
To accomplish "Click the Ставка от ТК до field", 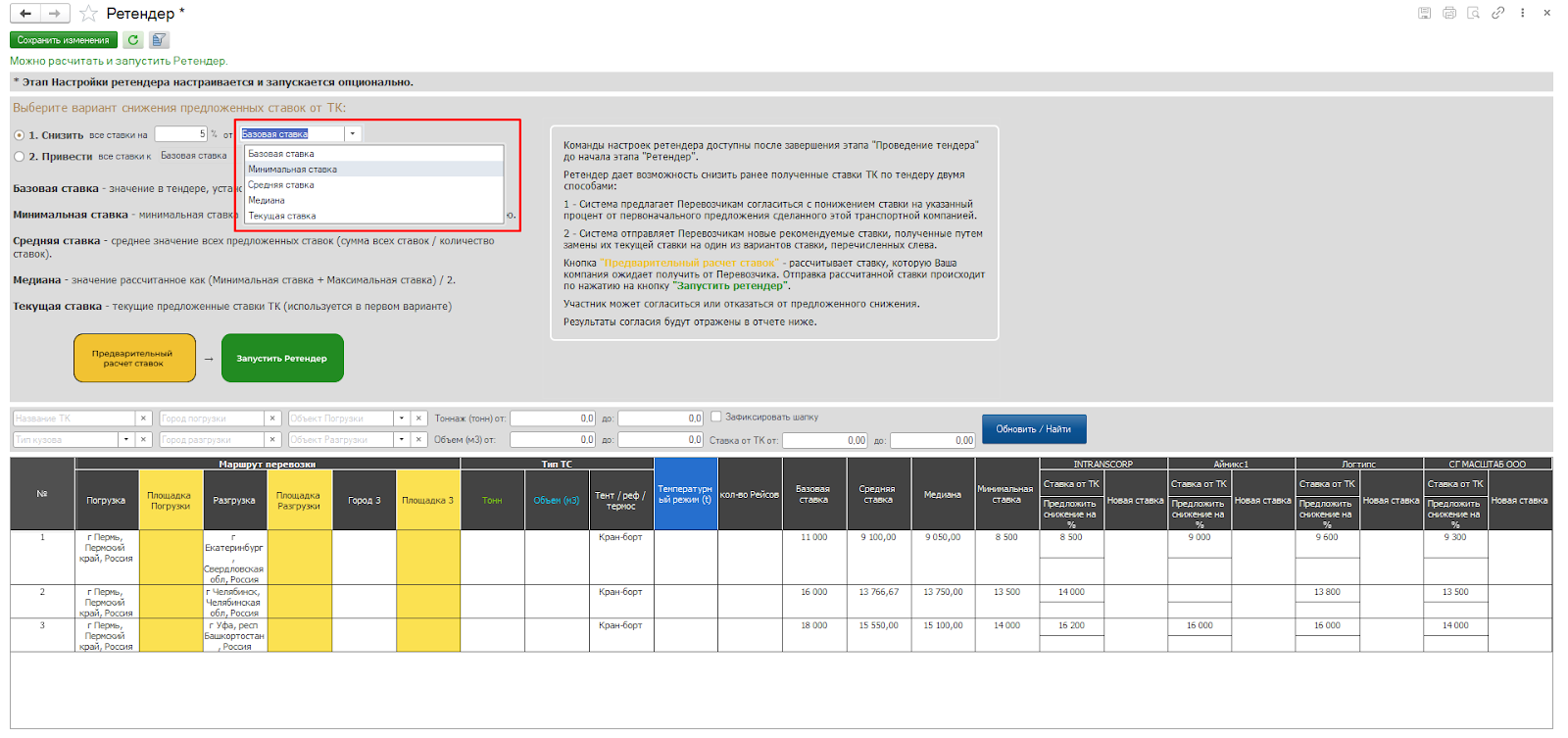I will click(x=933, y=440).
